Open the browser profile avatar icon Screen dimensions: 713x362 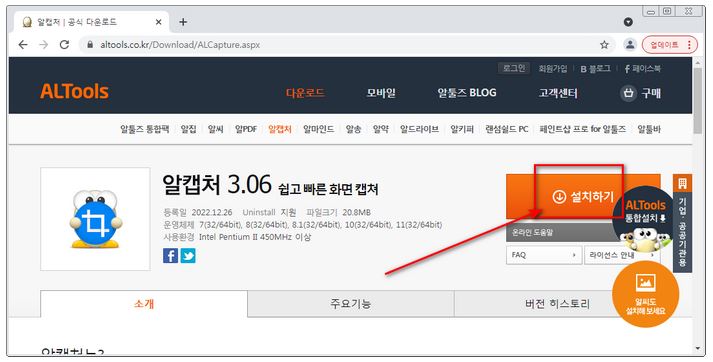click(630, 45)
